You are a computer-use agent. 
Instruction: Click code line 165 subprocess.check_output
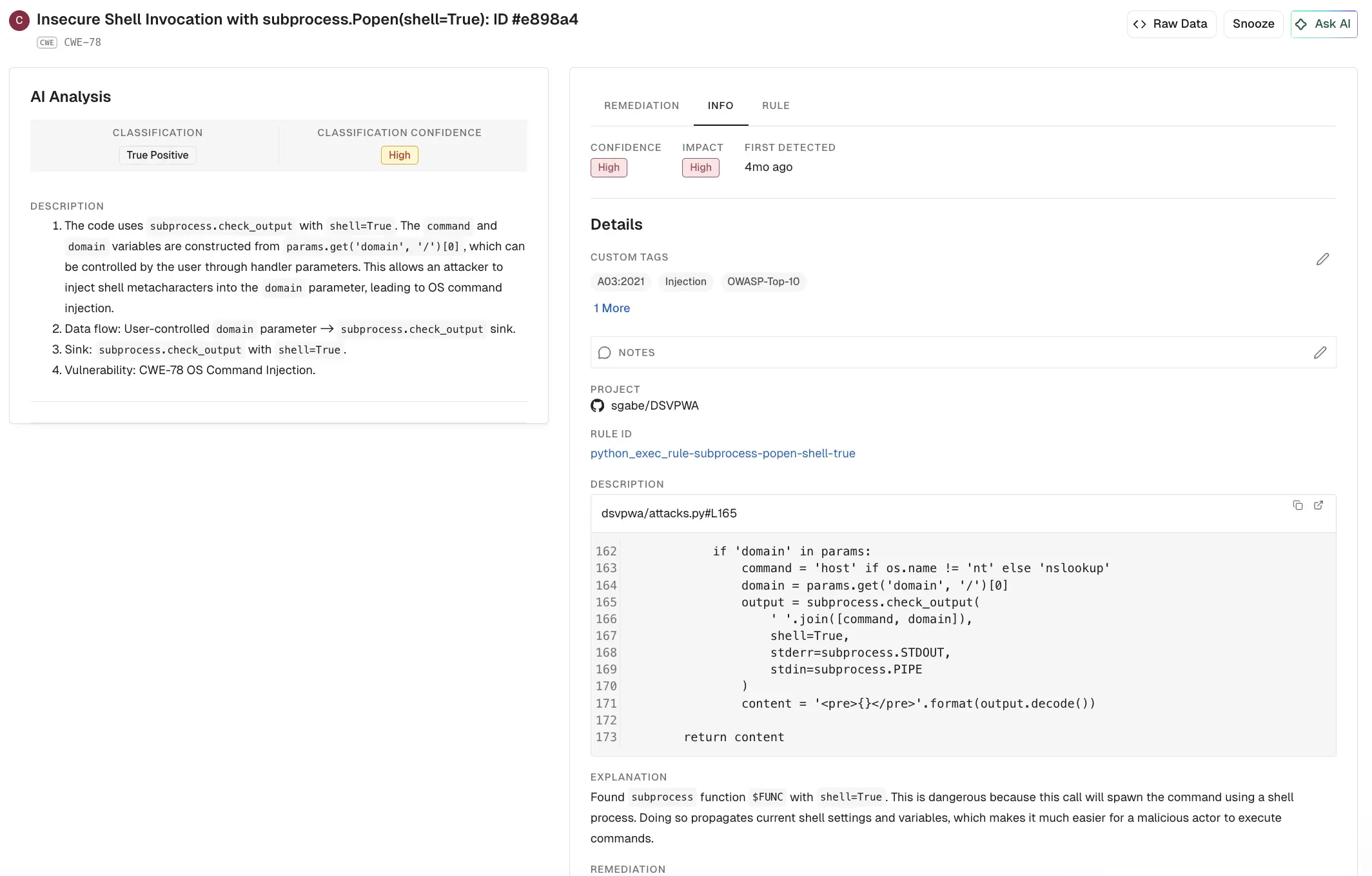(860, 602)
